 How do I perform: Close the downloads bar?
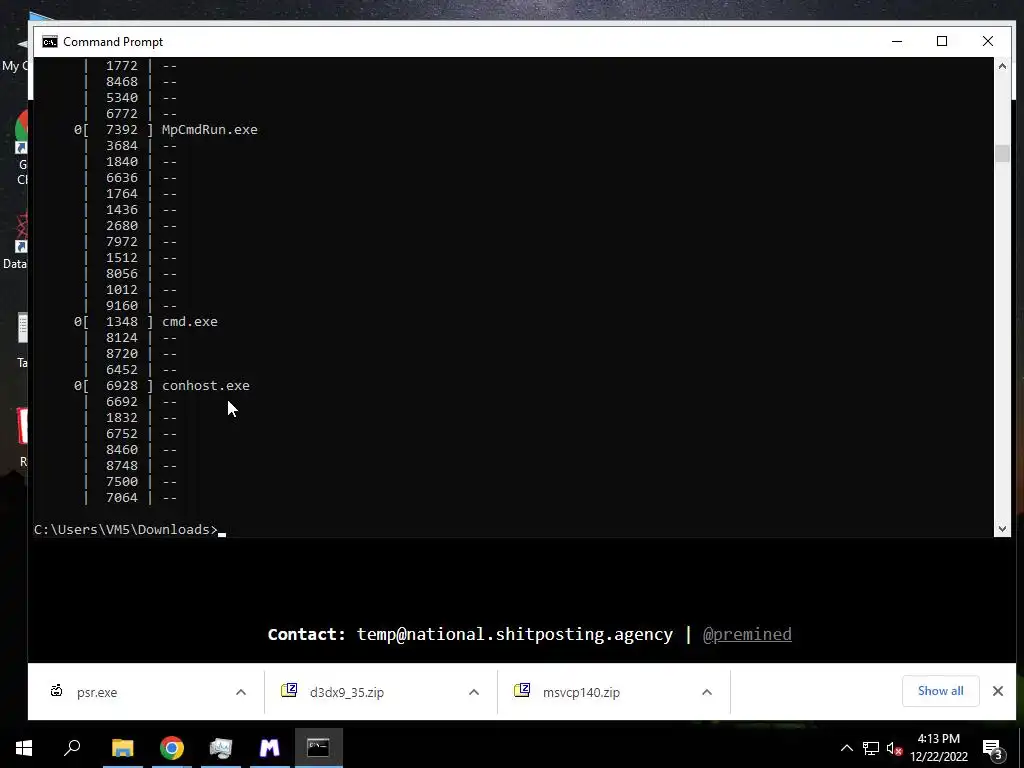(998, 691)
